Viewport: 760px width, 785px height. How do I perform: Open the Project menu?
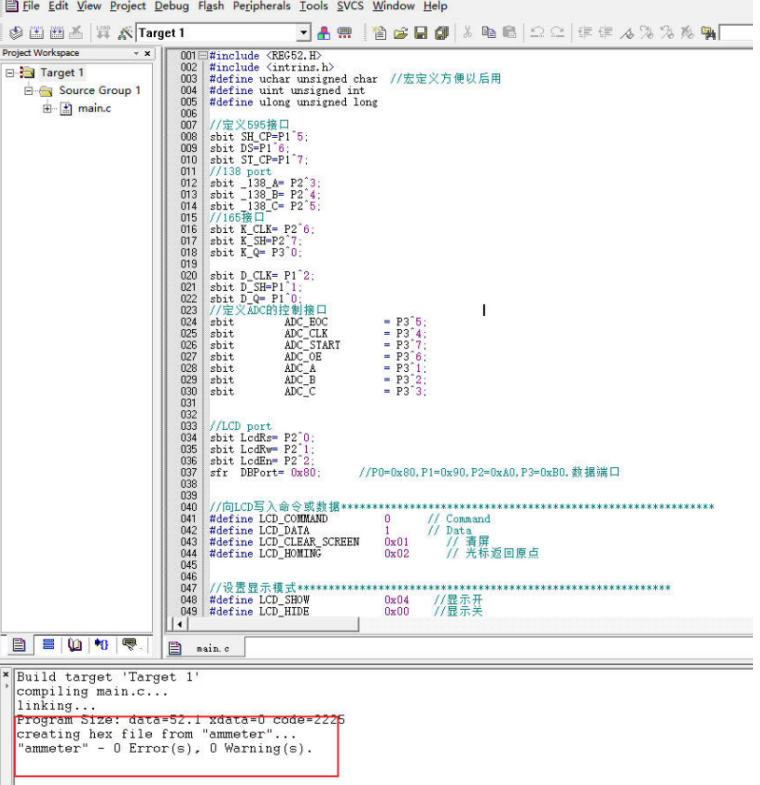point(128,7)
